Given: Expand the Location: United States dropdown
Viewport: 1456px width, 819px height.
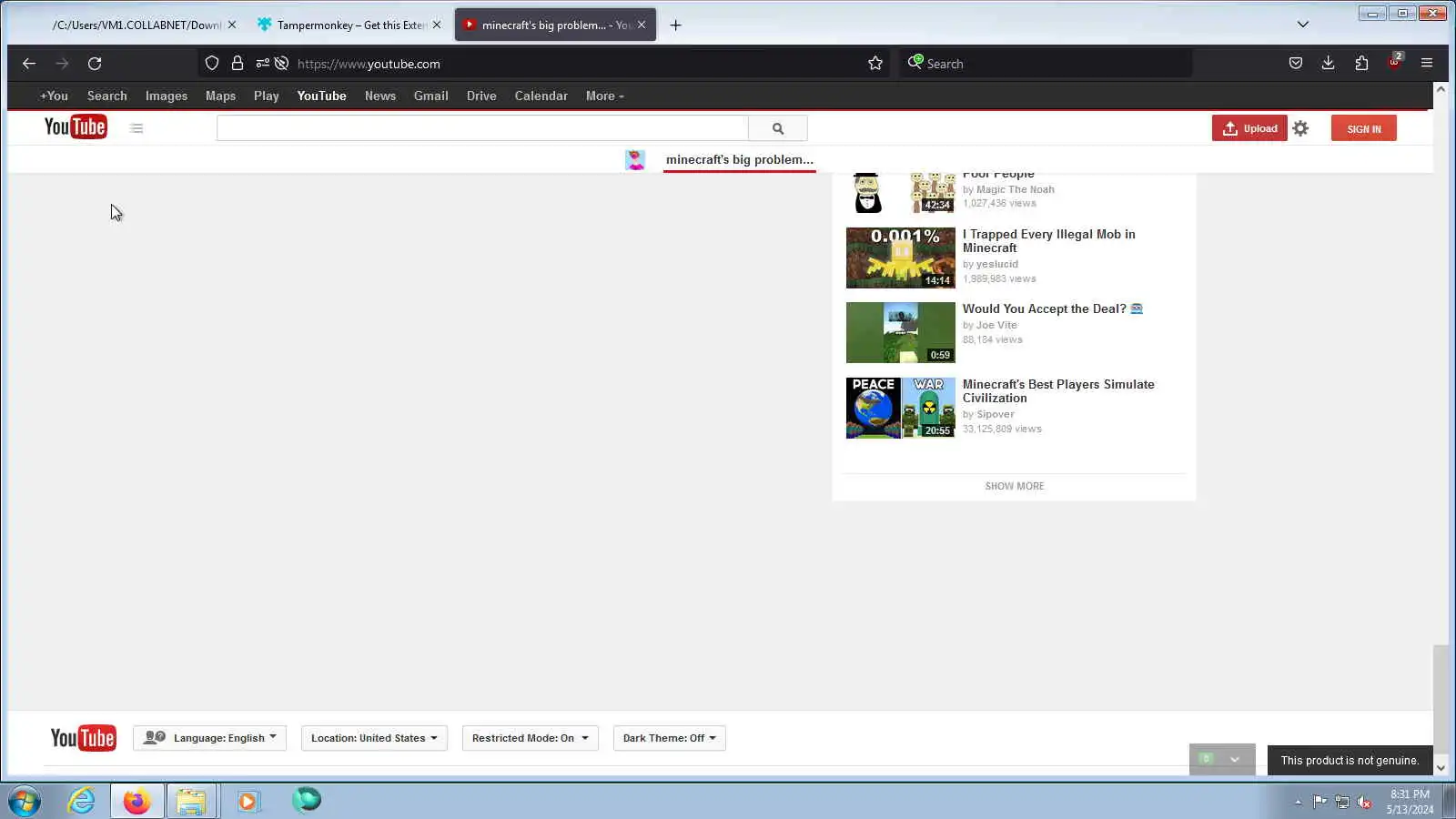Looking at the screenshot, I should [374, 738].
